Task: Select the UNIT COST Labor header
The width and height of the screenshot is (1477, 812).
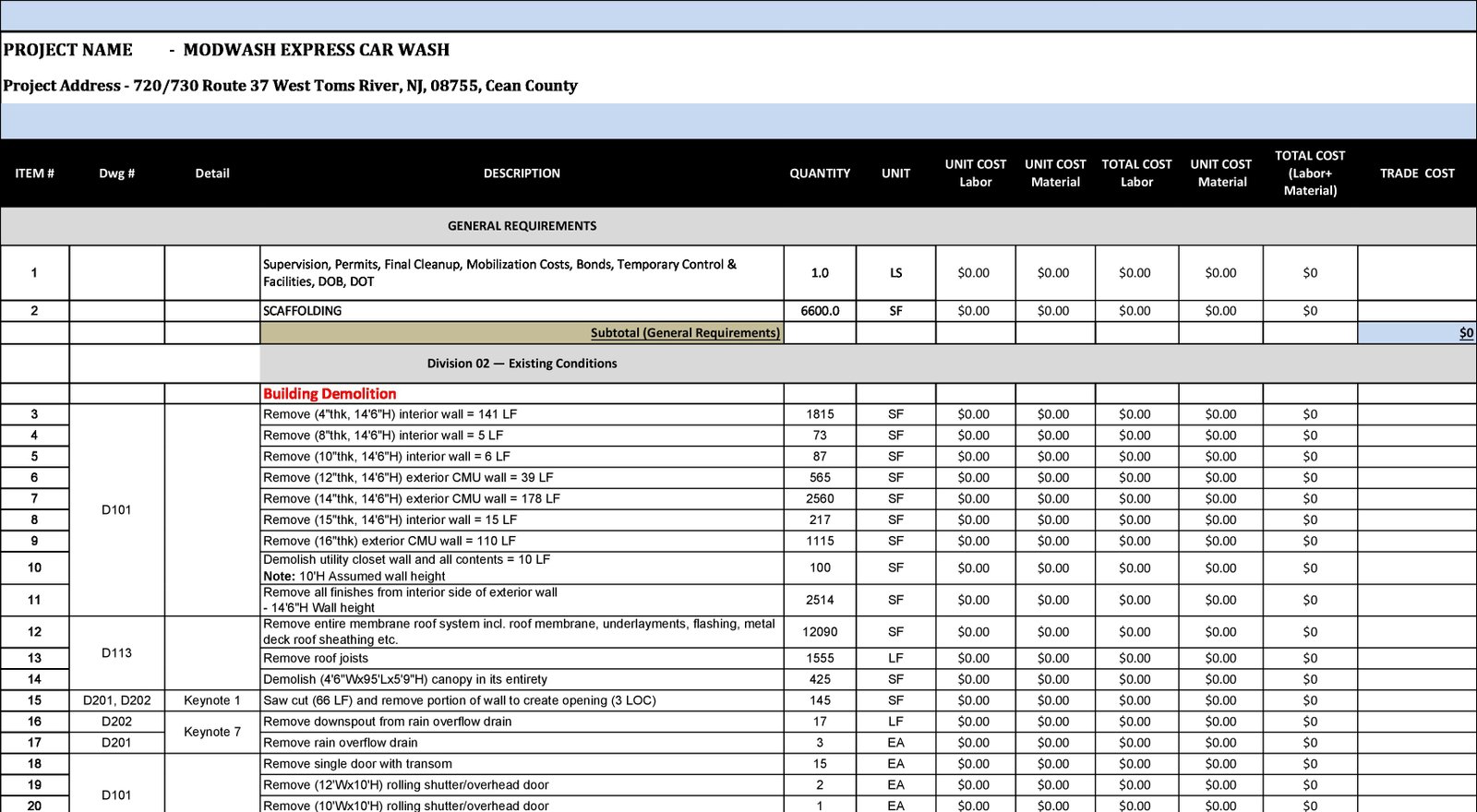Action: coord(976,173)
